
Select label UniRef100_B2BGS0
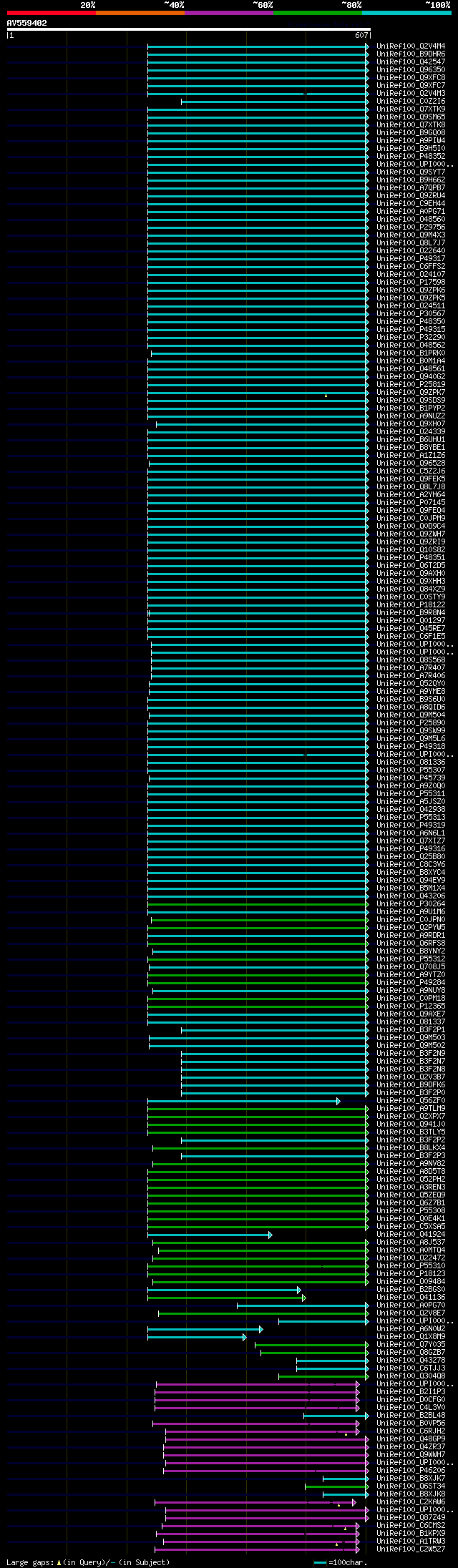pos(411,1289)
